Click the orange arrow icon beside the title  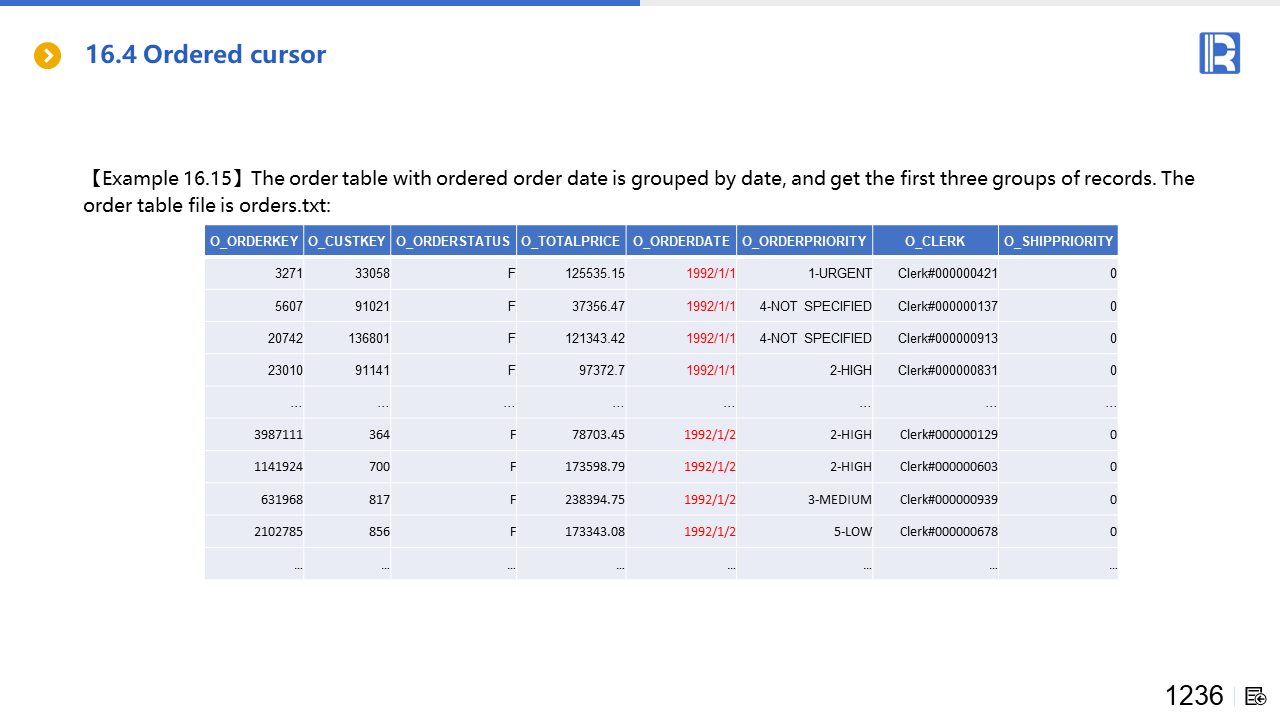point(47,56)
